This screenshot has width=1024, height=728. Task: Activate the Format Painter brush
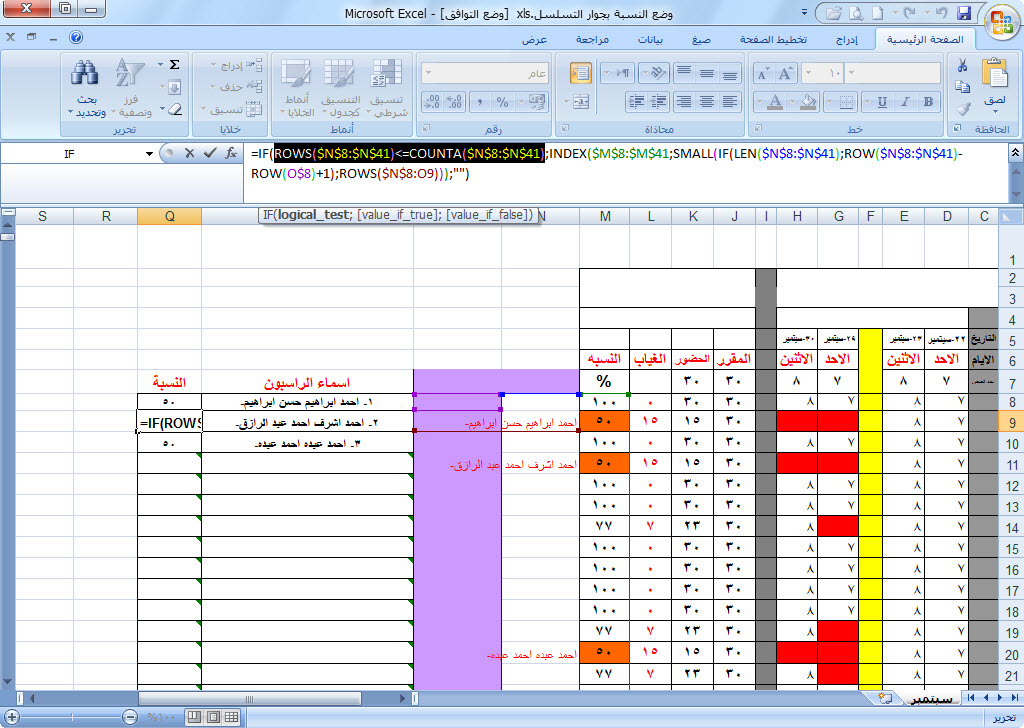962,109
